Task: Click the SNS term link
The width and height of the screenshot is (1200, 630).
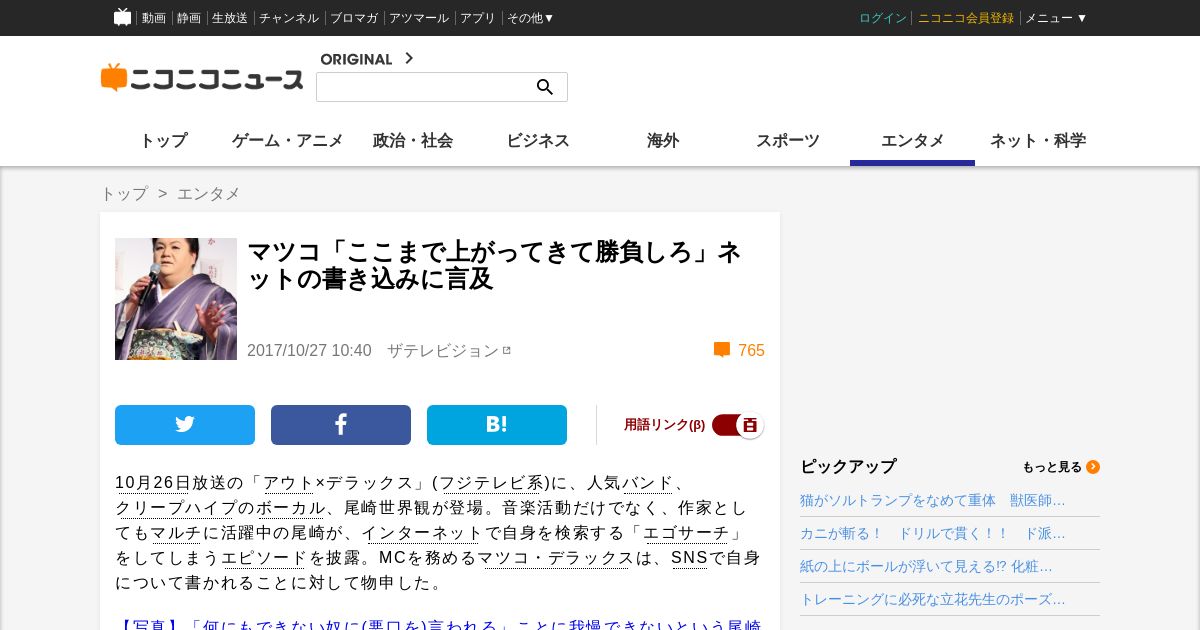Action: coord(689,558)
